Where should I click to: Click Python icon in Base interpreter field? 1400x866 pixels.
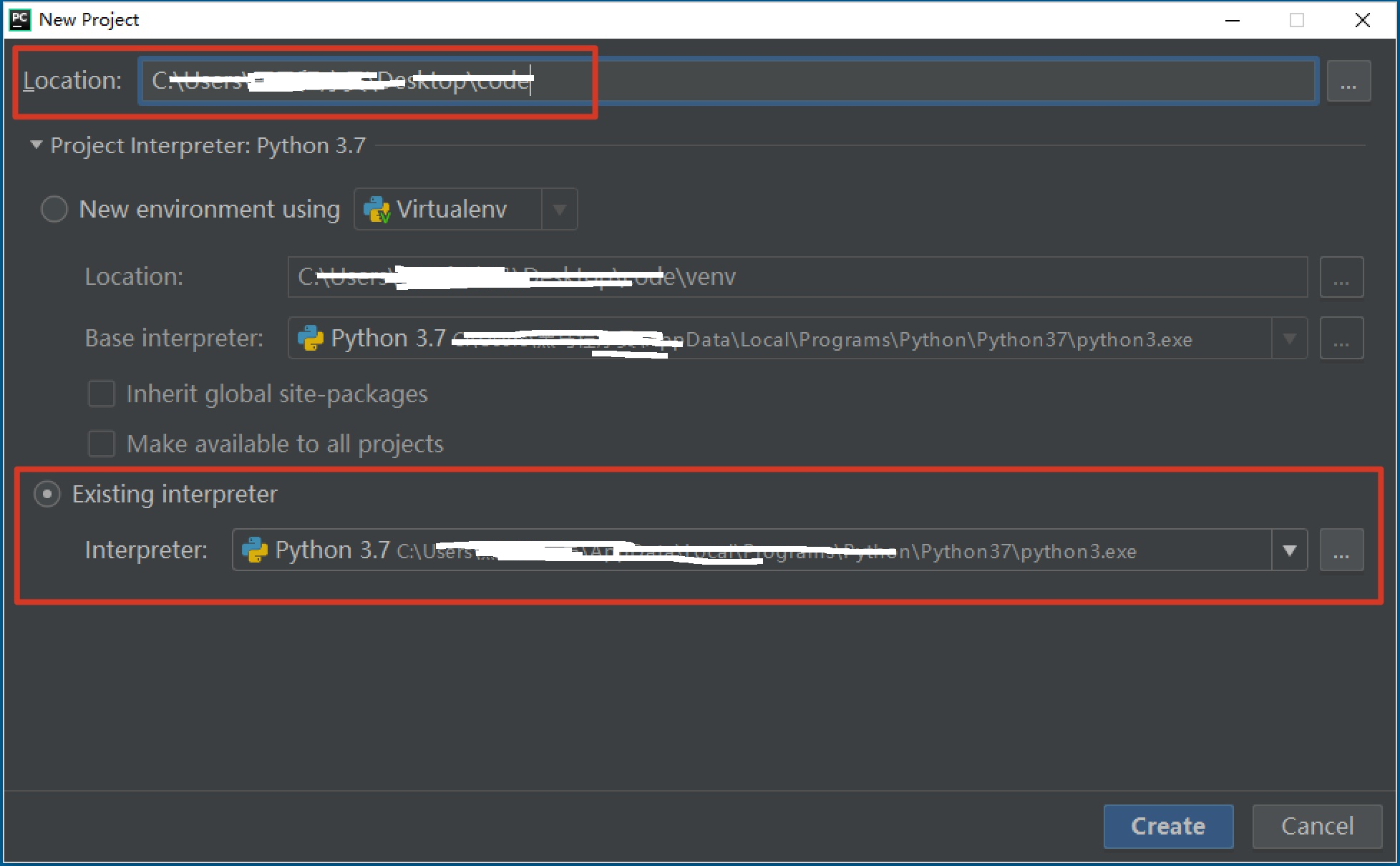(311, 339)
